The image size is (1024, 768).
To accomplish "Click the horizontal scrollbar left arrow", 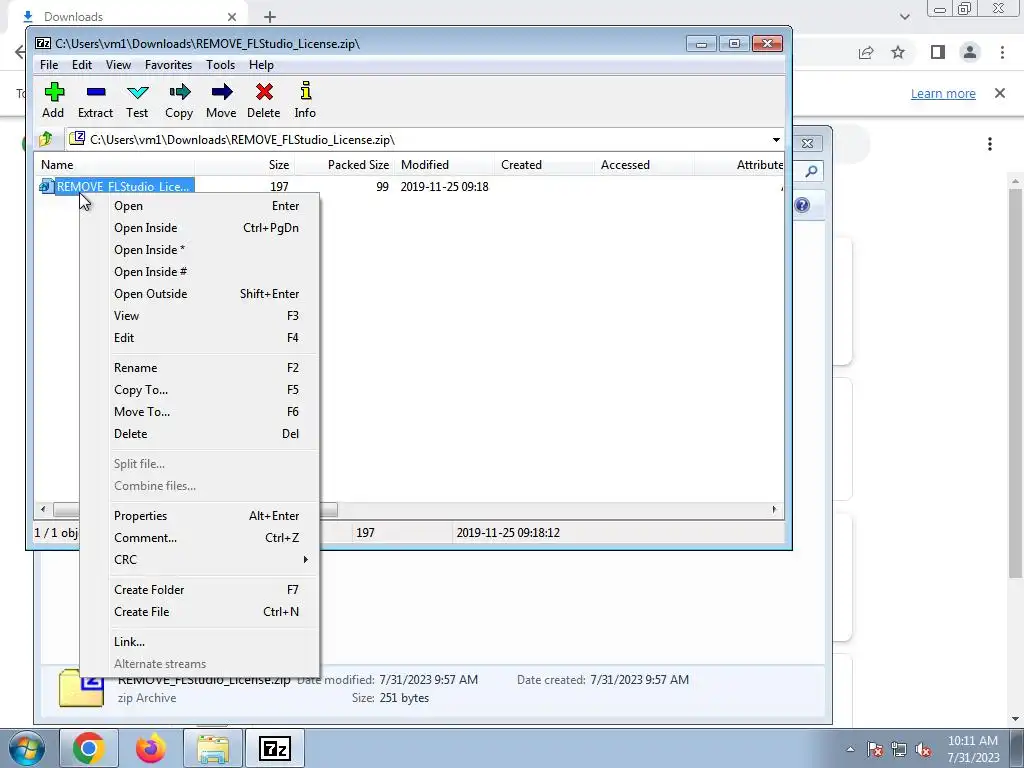I will (x=43, y=509).
